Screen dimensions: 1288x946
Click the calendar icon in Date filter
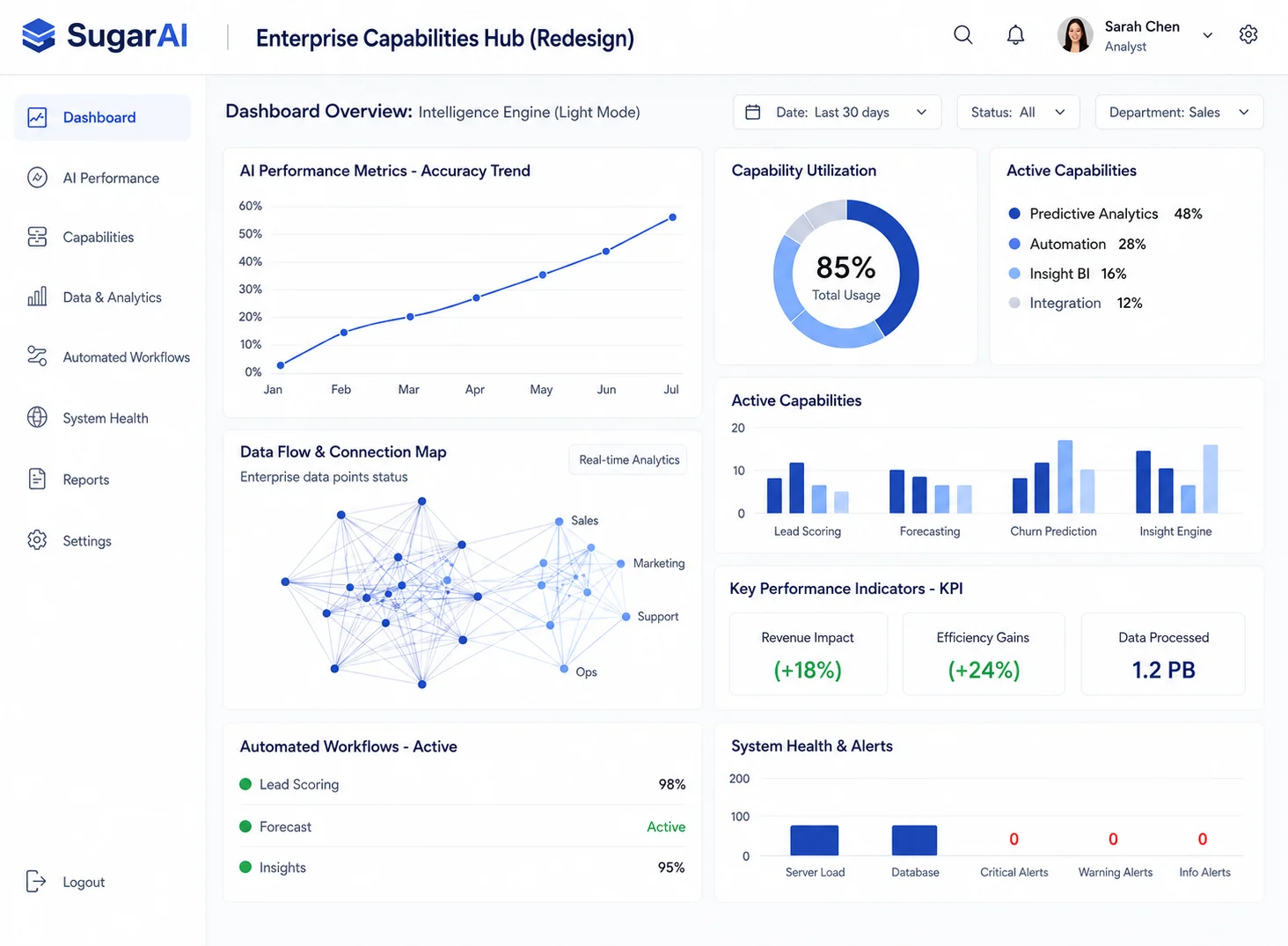point(753,112)
